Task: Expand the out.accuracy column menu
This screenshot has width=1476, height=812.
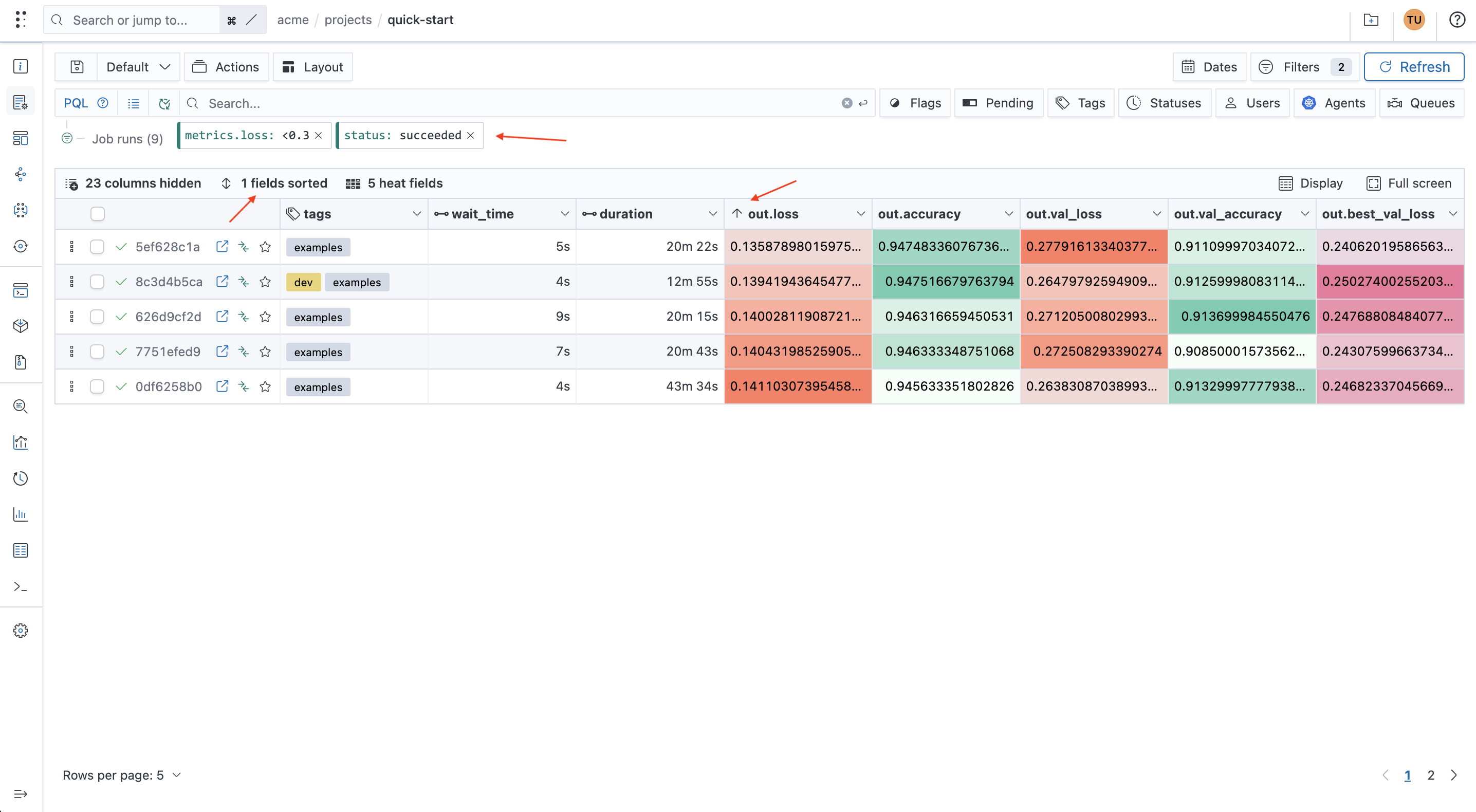Action: (x=1008, y=214)
